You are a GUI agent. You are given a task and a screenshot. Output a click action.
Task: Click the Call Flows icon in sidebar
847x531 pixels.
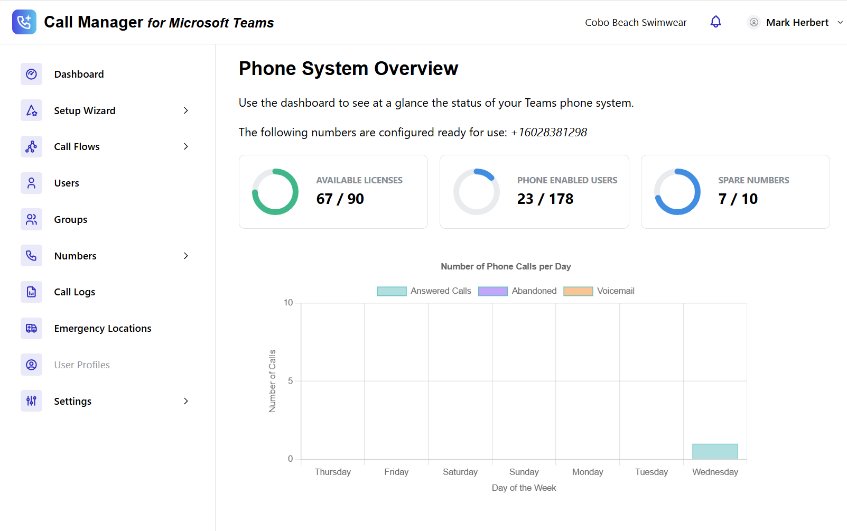click(31, 147)
